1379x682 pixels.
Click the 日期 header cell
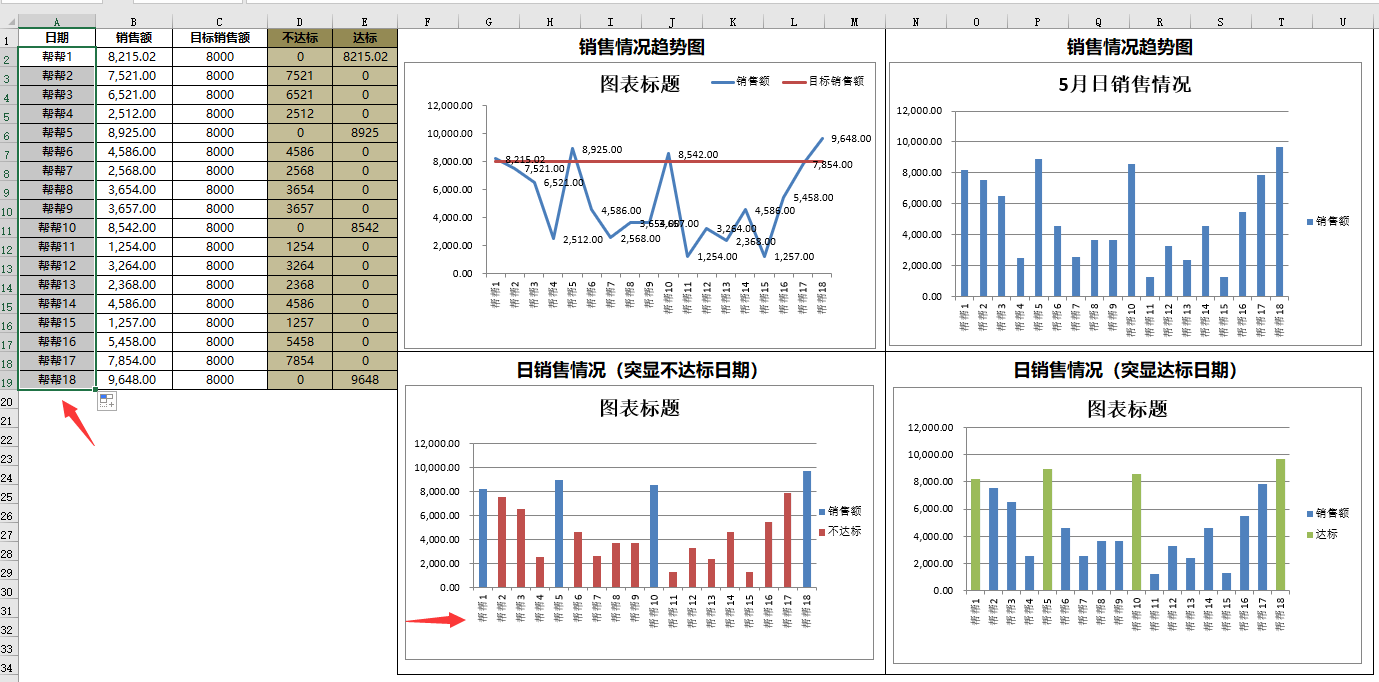coord(56,38)
